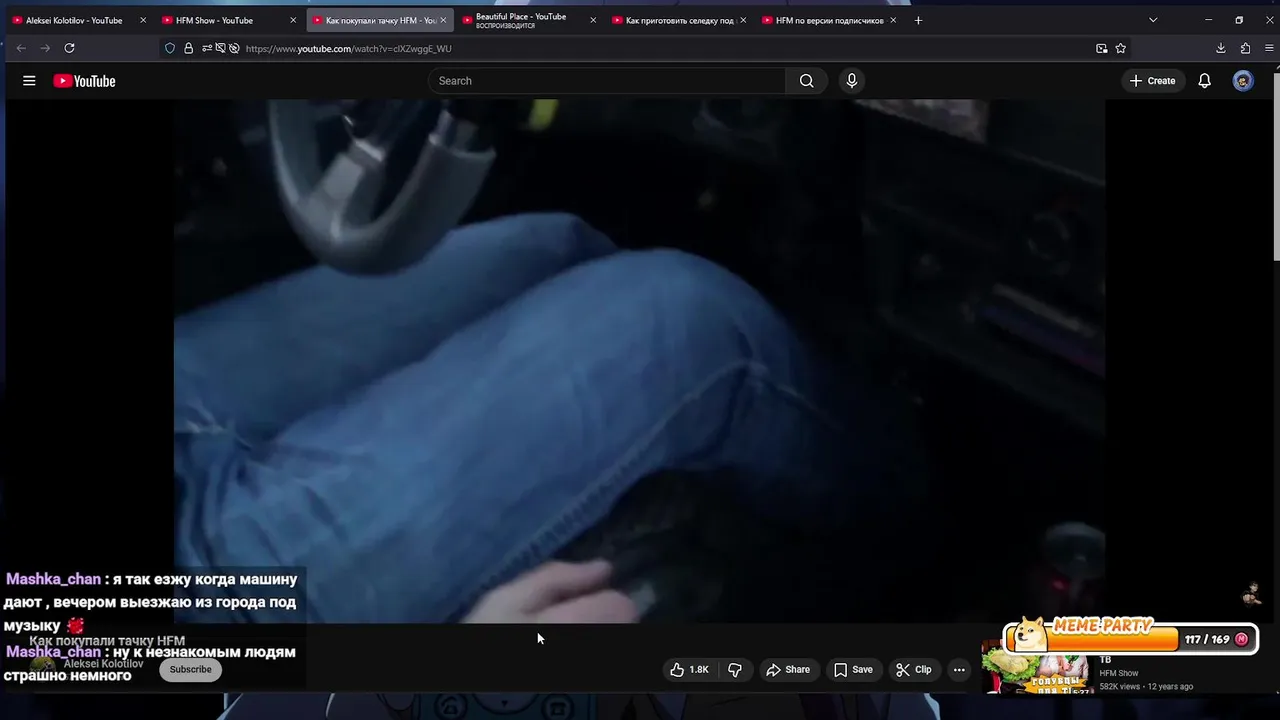Click the search magnifier button
Screen dimensions: 1280x720
click(807, 81)
